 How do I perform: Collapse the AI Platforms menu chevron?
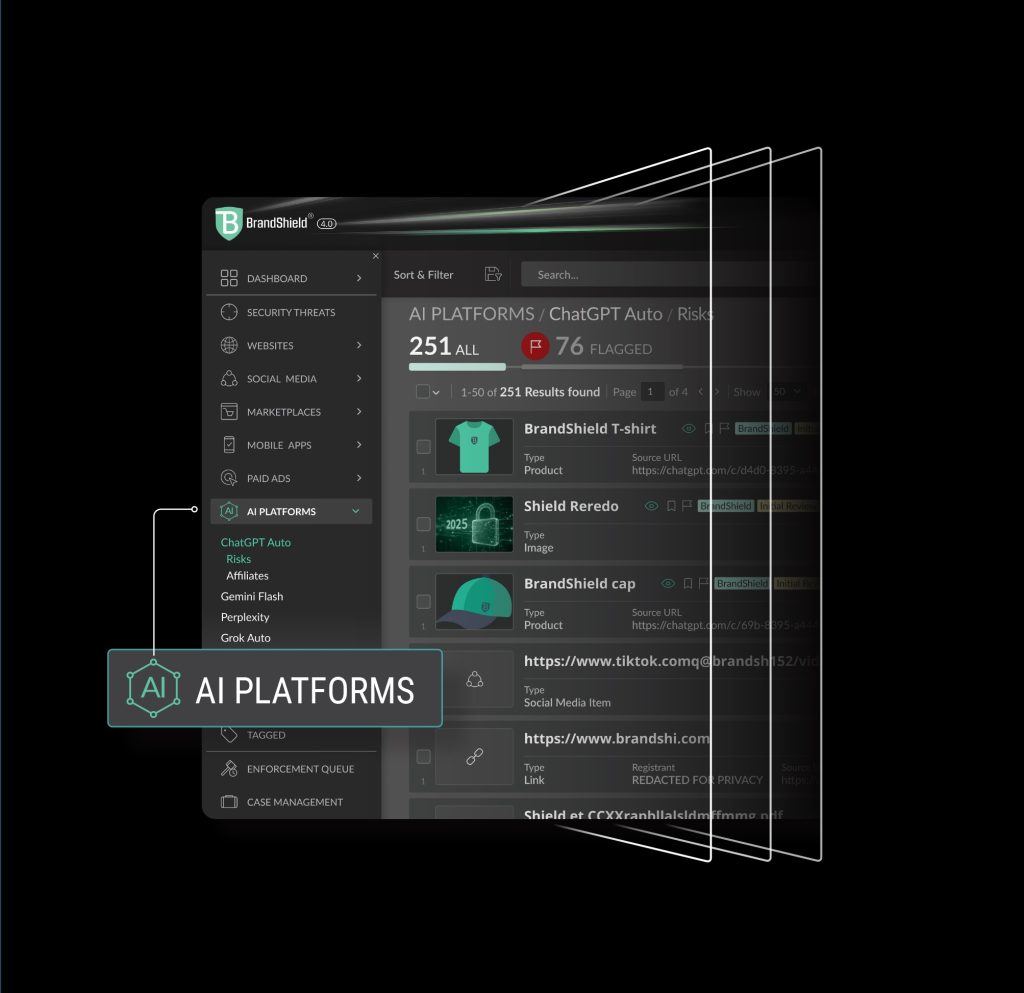[x=356, y=511]
